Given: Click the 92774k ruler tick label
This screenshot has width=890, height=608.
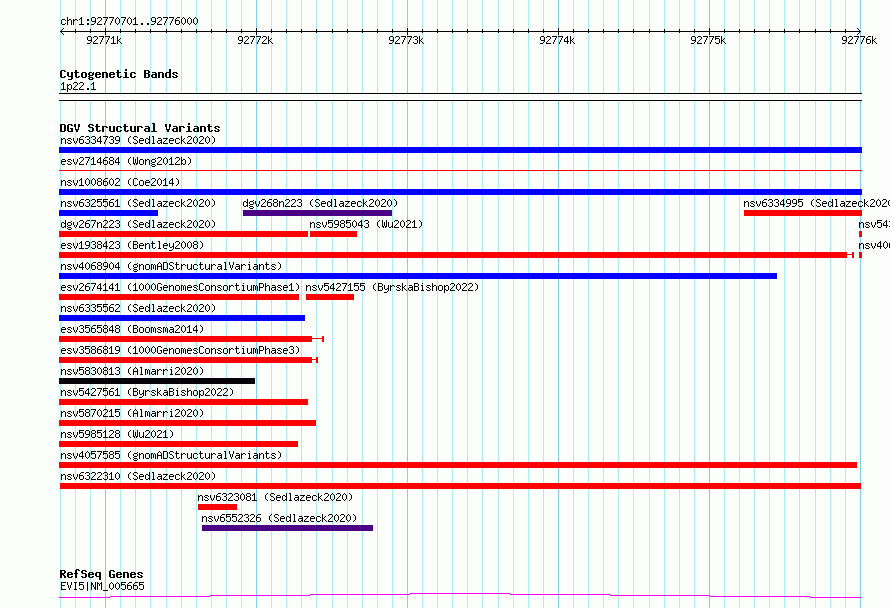Looking at the screenshot, I should click(x=557, y=40).
